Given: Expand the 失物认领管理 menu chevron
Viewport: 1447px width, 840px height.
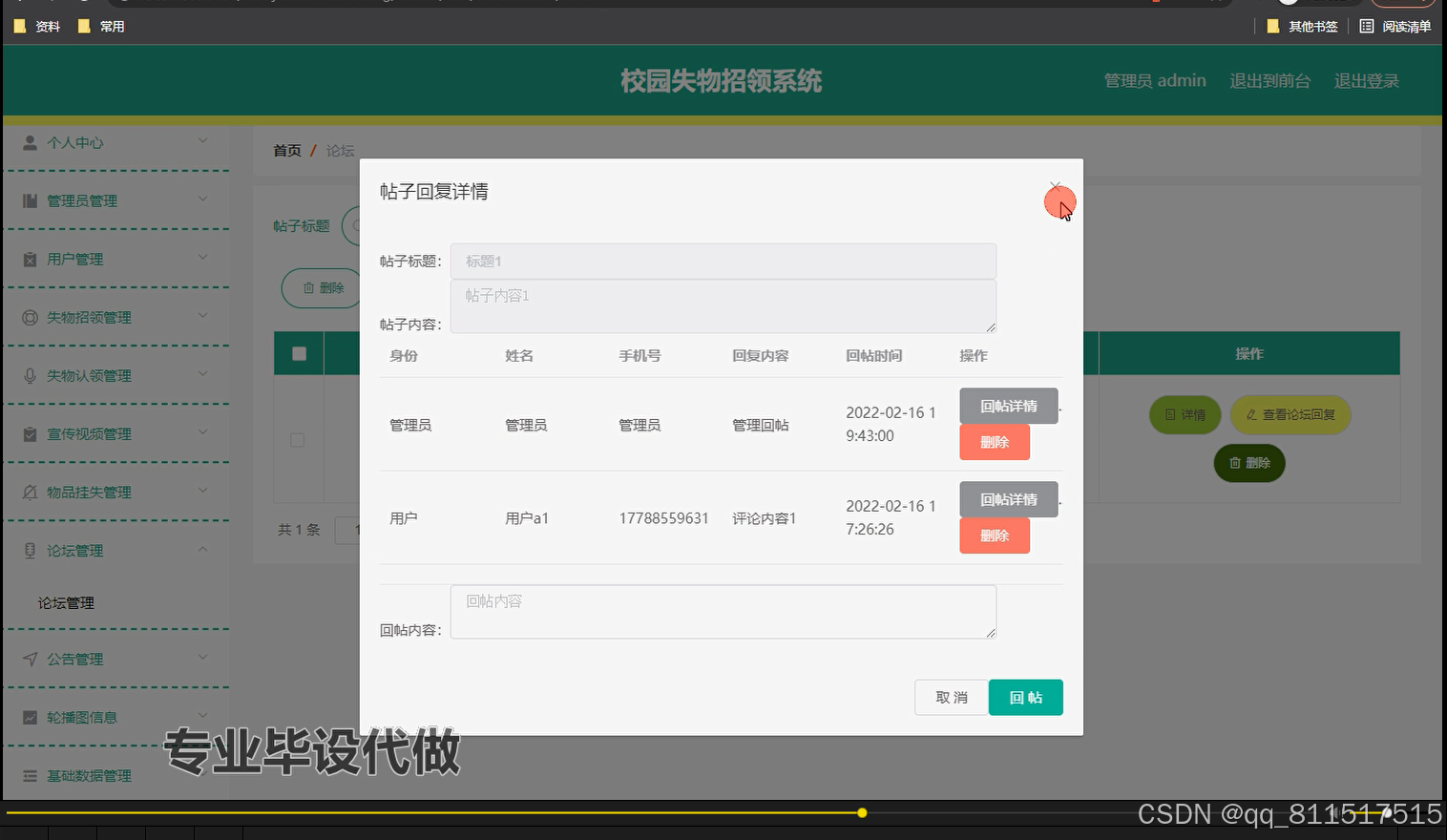Looking at the screenshot, I should tap(202, 374).
